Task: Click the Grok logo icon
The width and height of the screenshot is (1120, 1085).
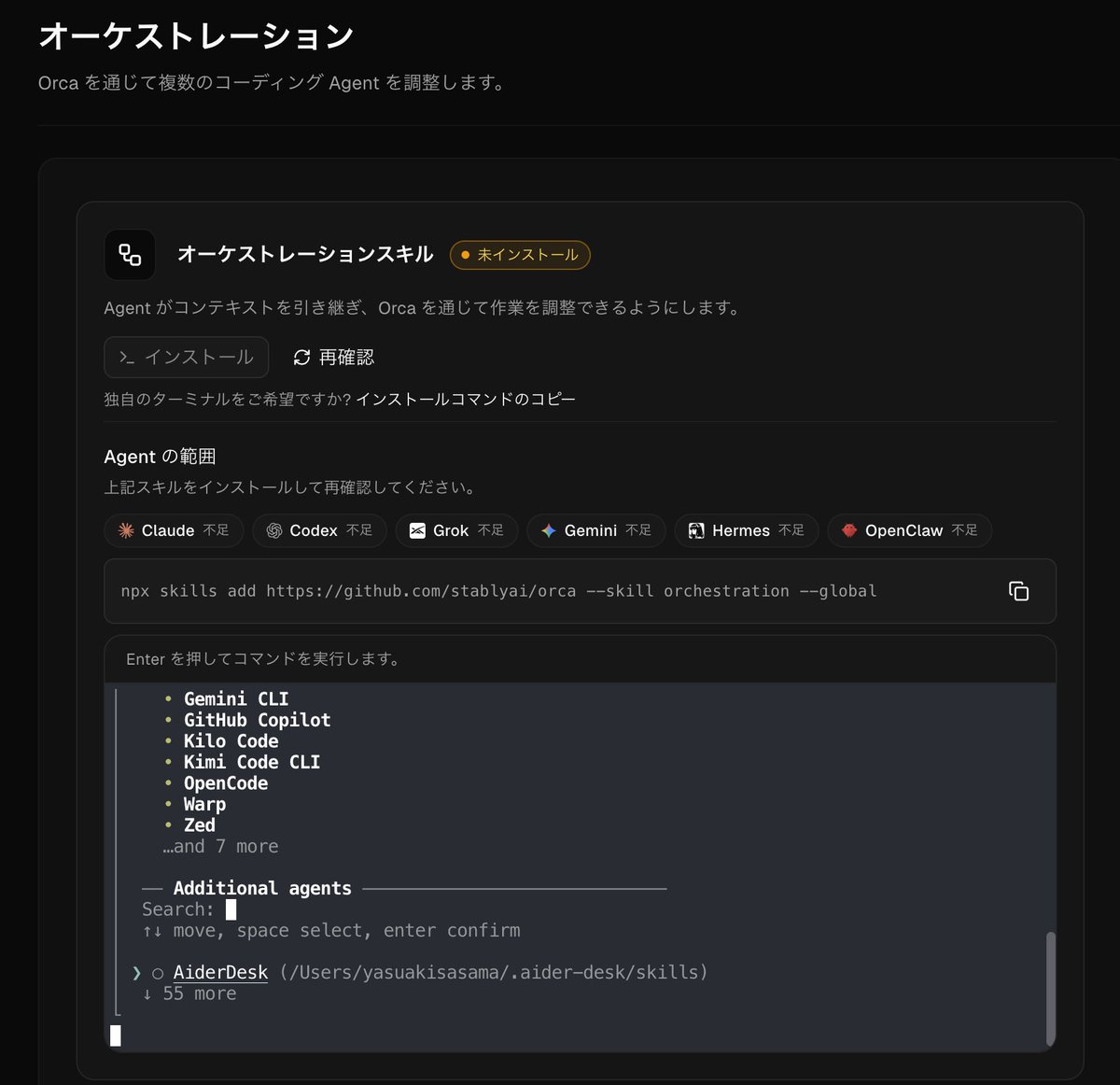Action: point(417,530)
